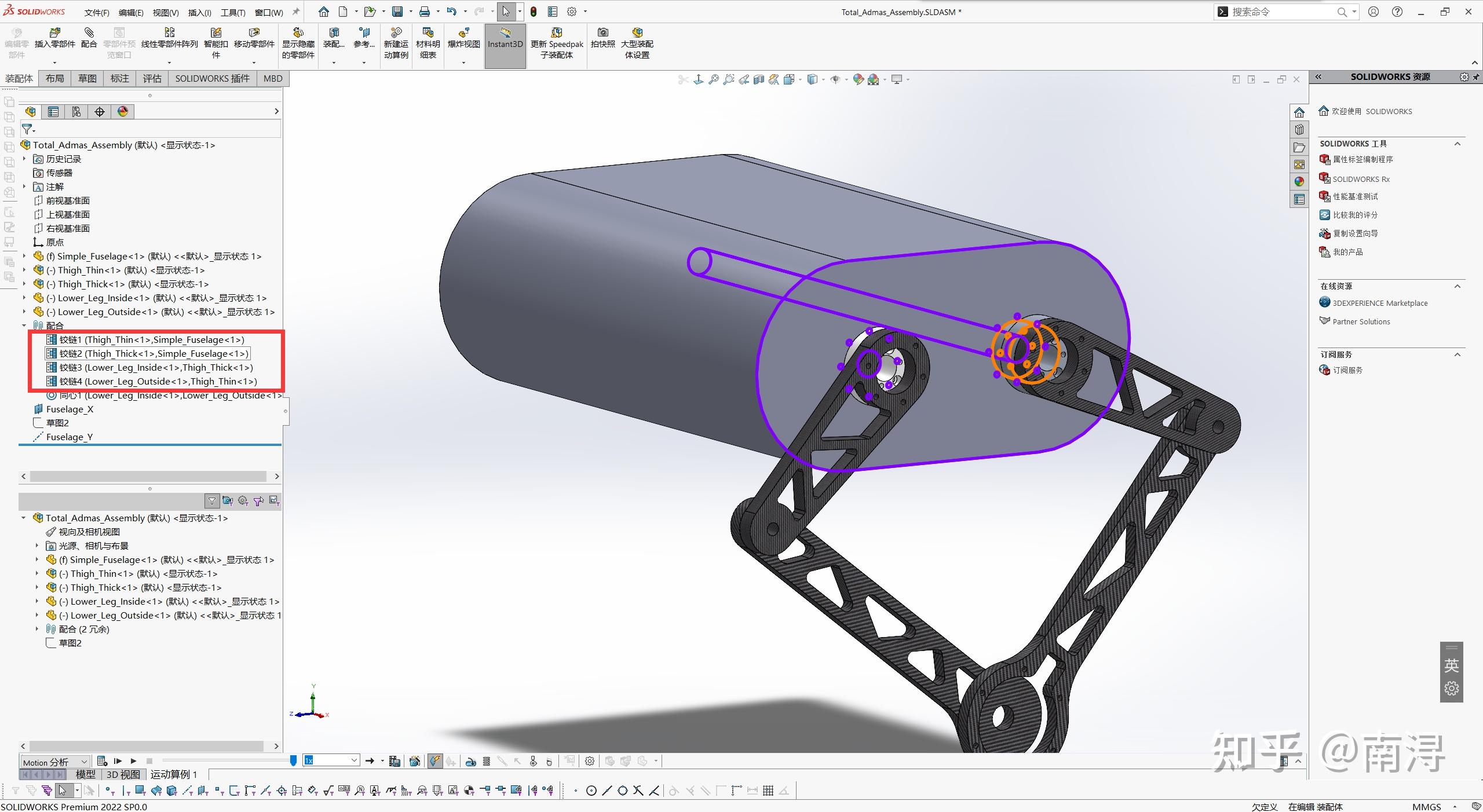The width and height of the screenshot is (1483, 812).
Task: Click the section view icon in heads-up toolbar
Action: (759, 79)
